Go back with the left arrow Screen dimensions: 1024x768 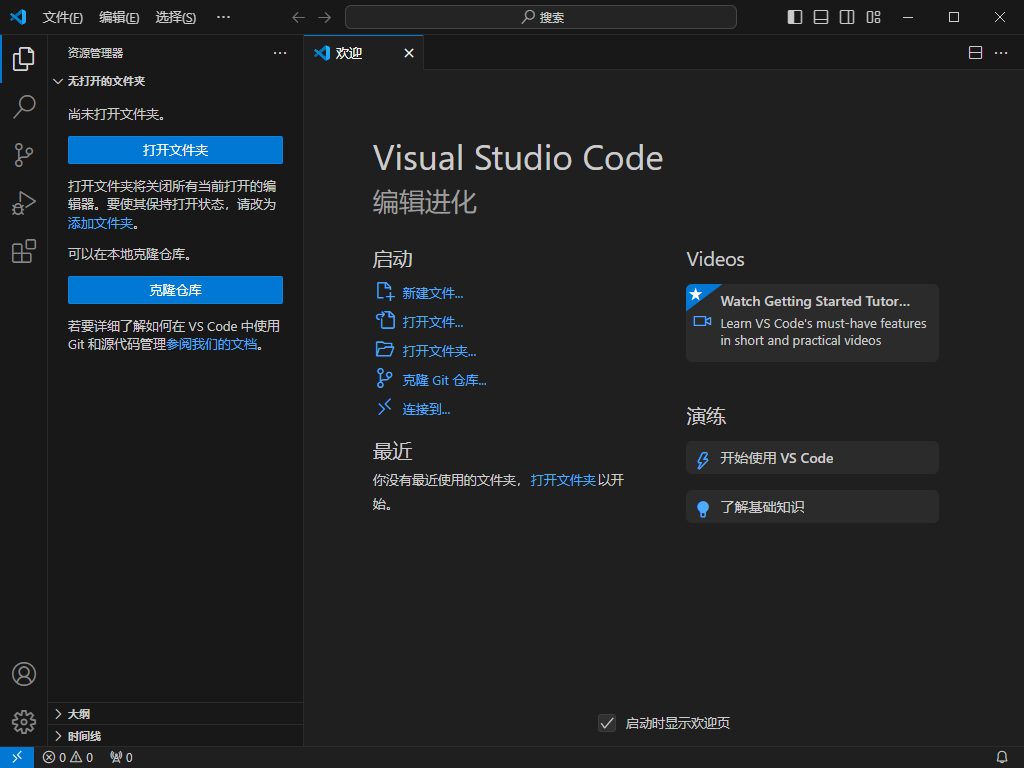[x=298, y=18]
